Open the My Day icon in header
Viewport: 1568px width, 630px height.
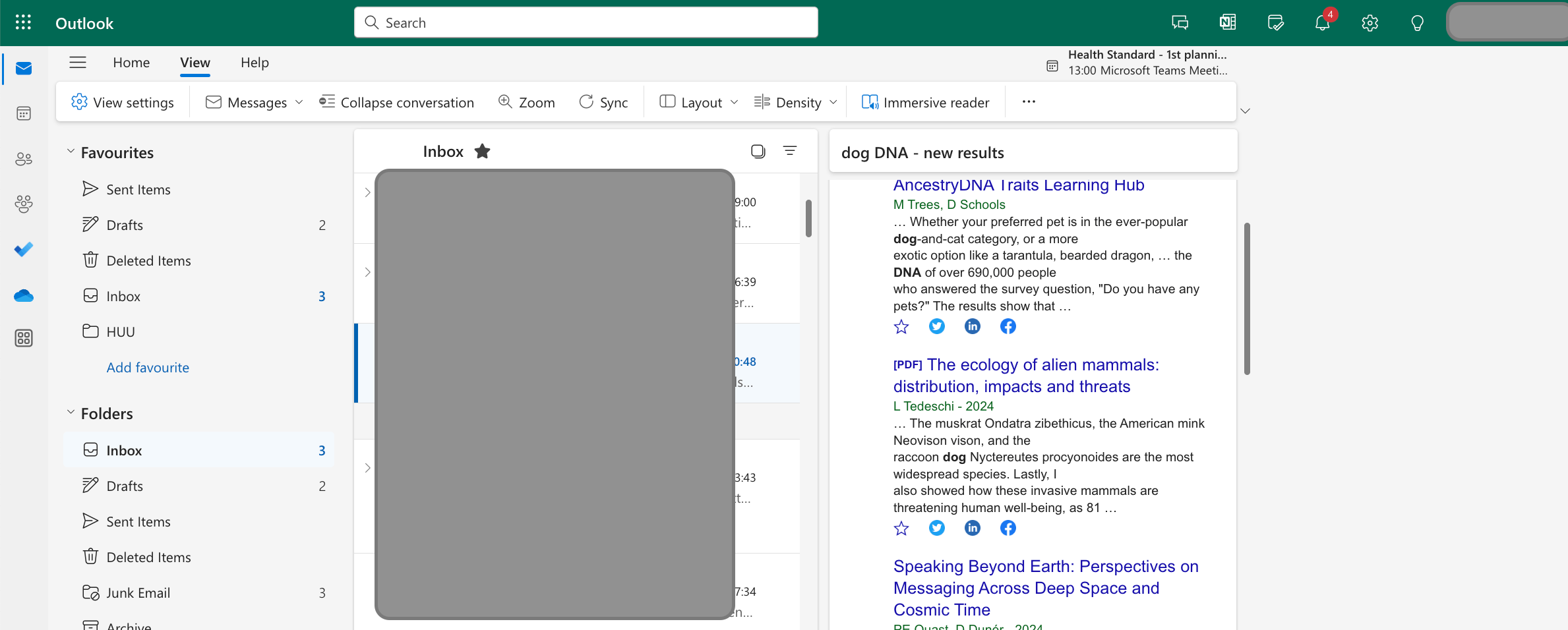(x=1275, y=22)
